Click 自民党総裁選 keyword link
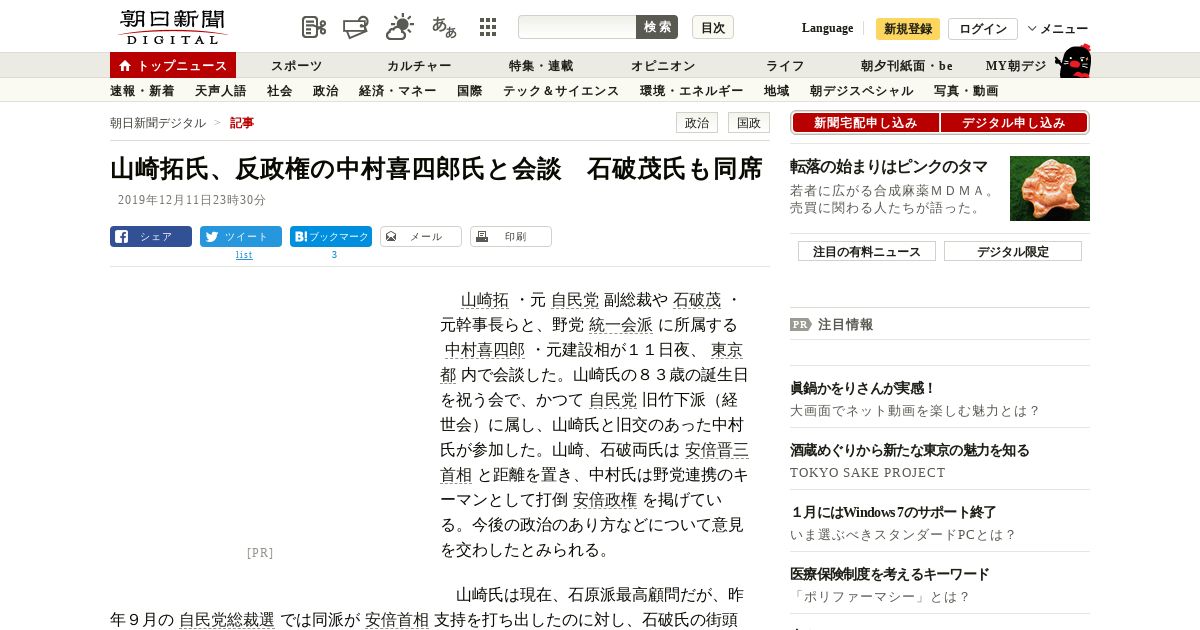The width and height of the screenshot is (1200, 630). point(227,620)
